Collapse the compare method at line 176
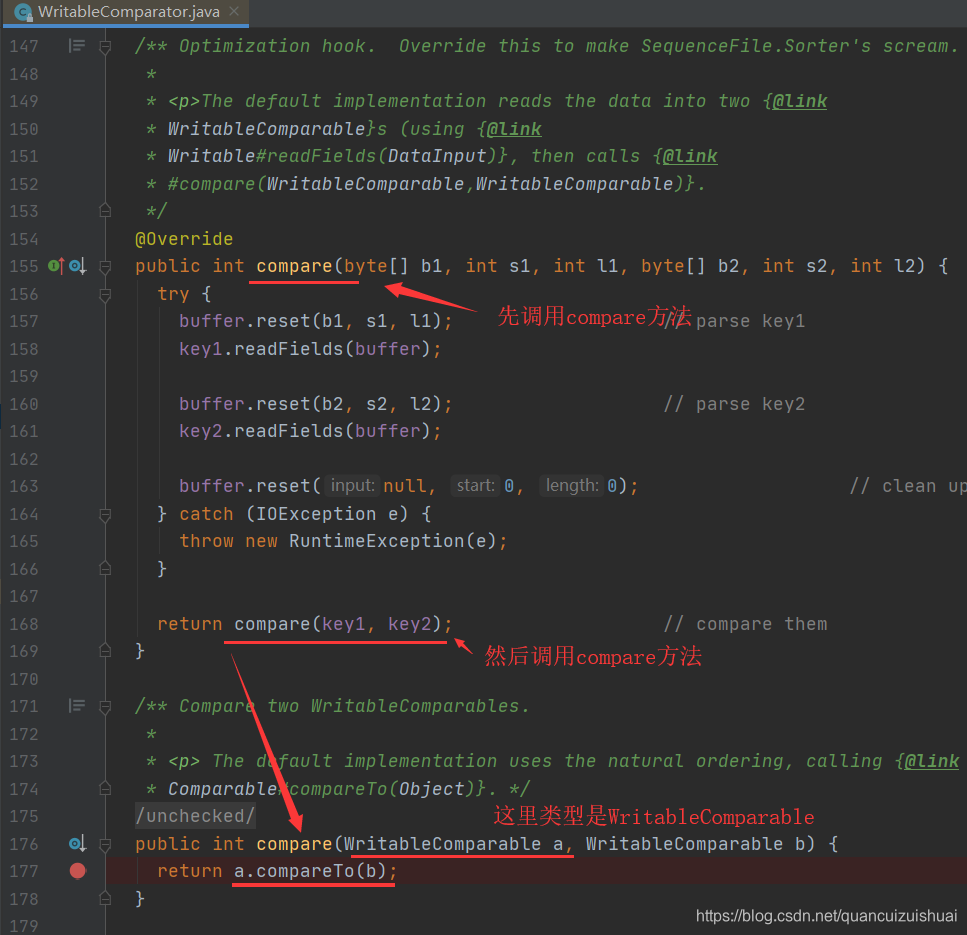The image size is (967, 935). (105, 844)
